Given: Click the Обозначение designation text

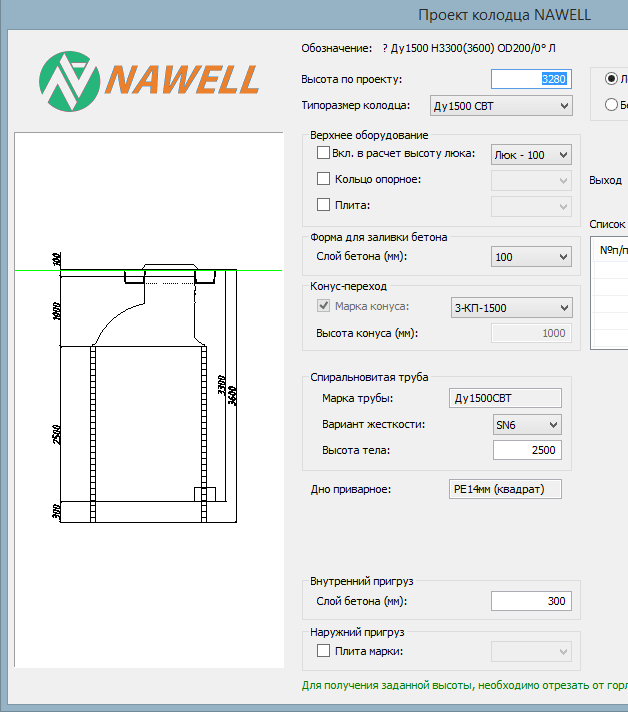Looking at the screenshot, I should point(469,48).
